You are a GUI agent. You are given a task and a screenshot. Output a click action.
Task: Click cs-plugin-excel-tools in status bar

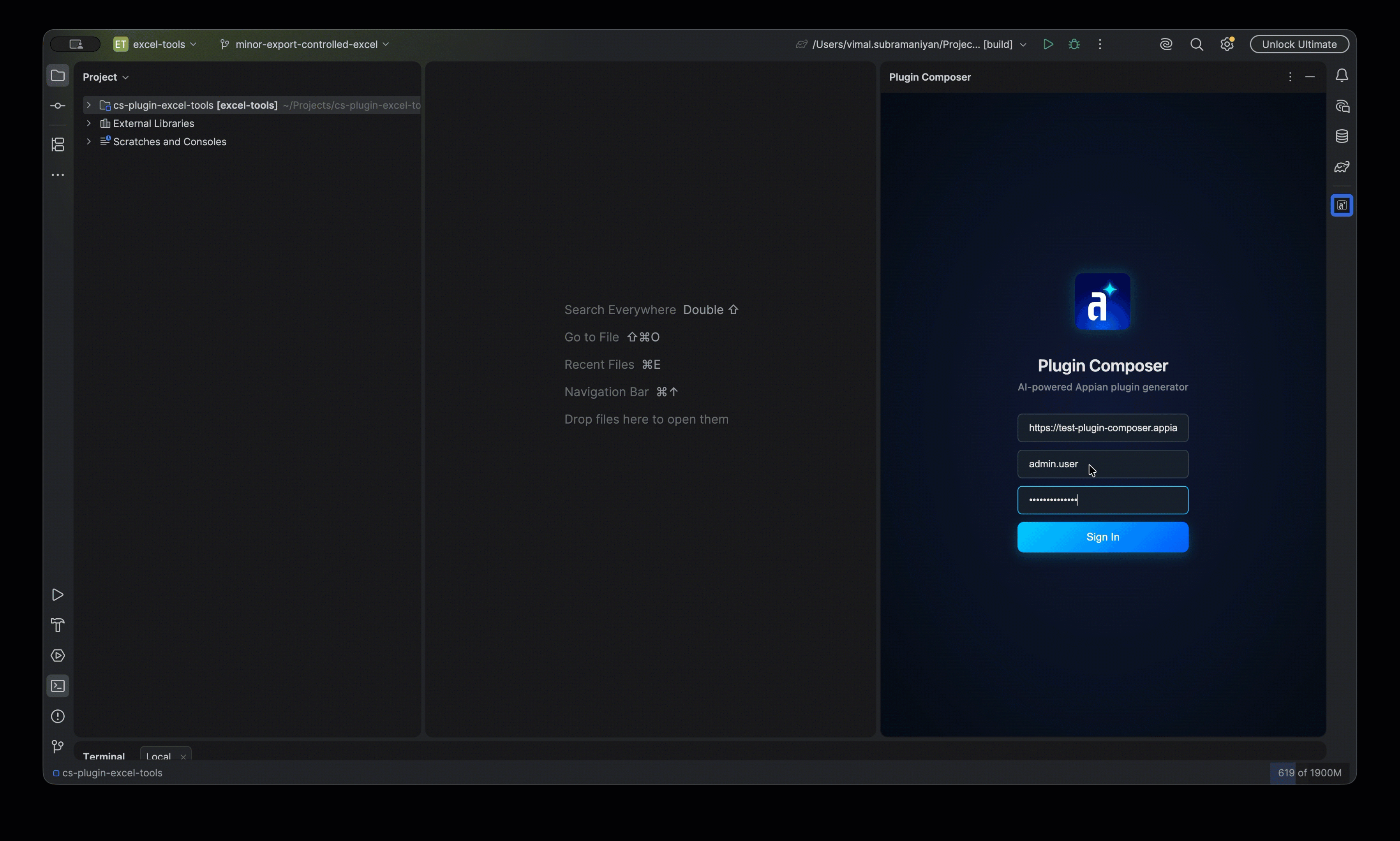click(108, 773)
